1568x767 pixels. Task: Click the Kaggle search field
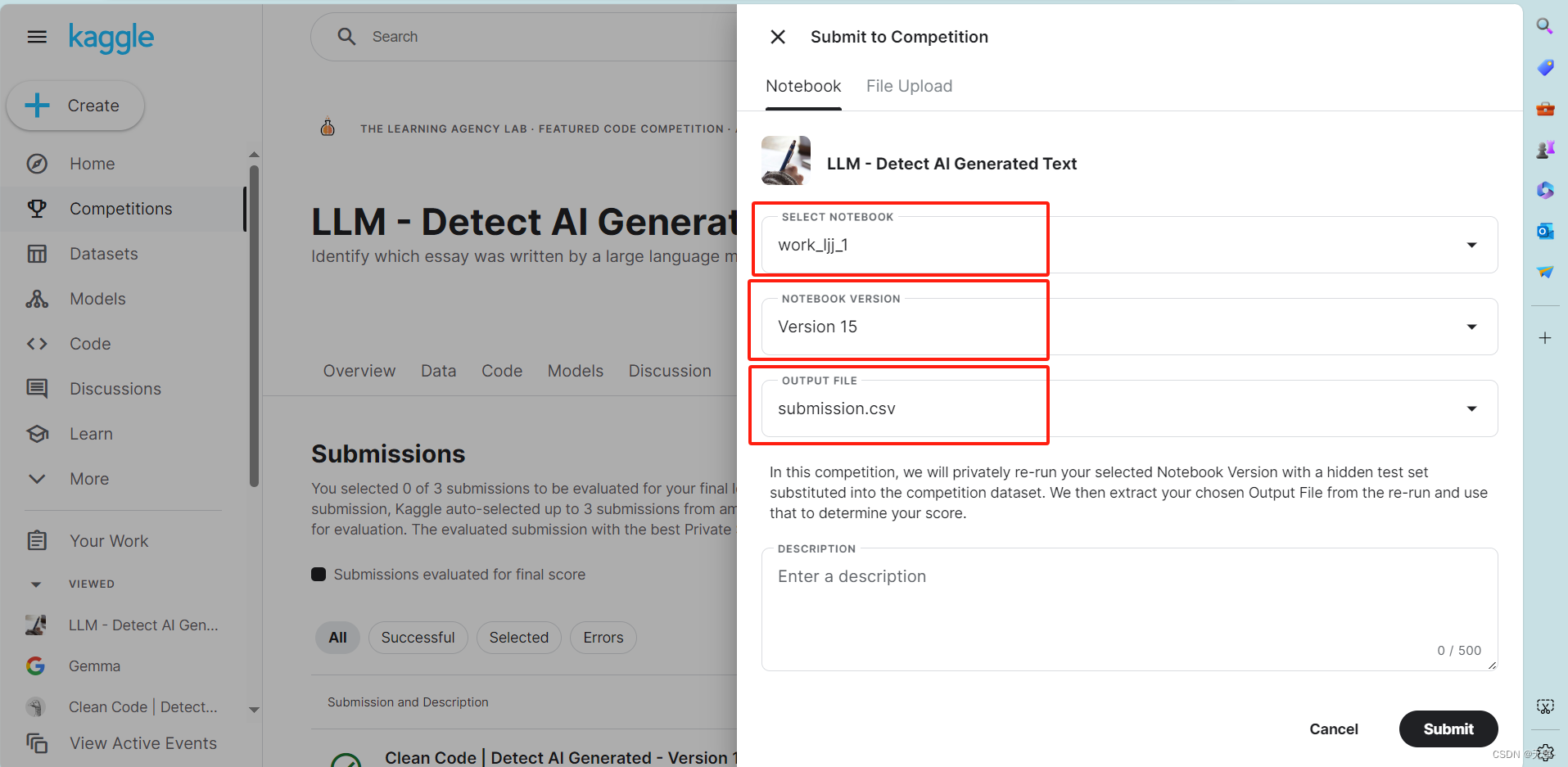coord(524,37)
